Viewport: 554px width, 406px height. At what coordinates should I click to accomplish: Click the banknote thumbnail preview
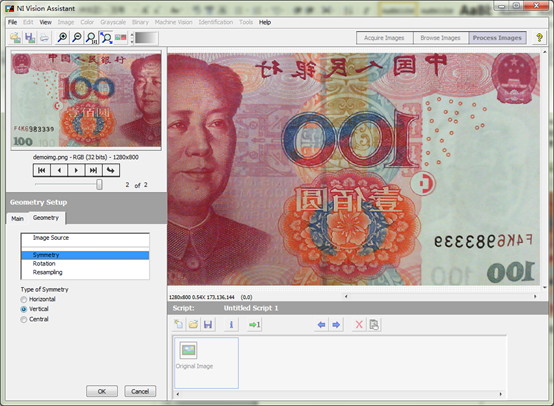(x=86, y=100)
